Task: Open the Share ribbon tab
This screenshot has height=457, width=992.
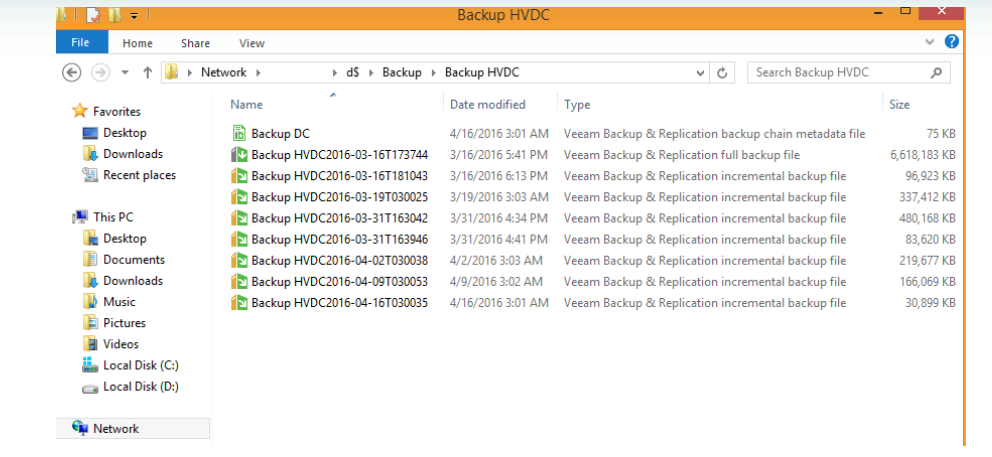Action: pos(195,43)
